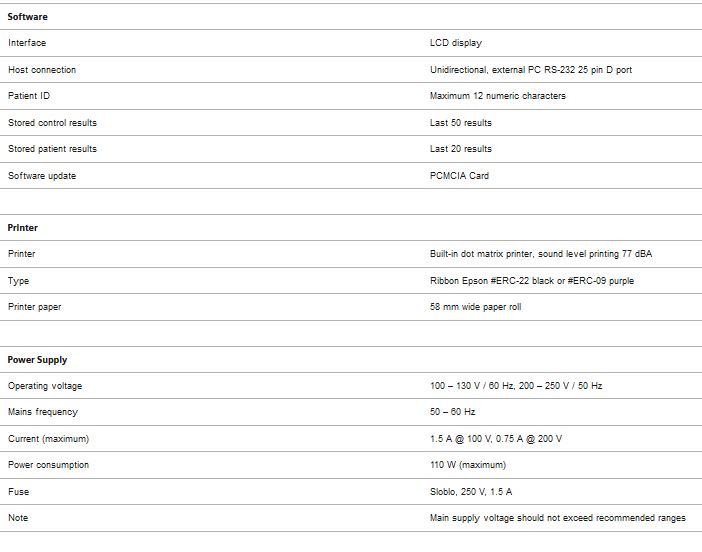
Task: Click the Main supply voltage note text
Action: (559, 518)
